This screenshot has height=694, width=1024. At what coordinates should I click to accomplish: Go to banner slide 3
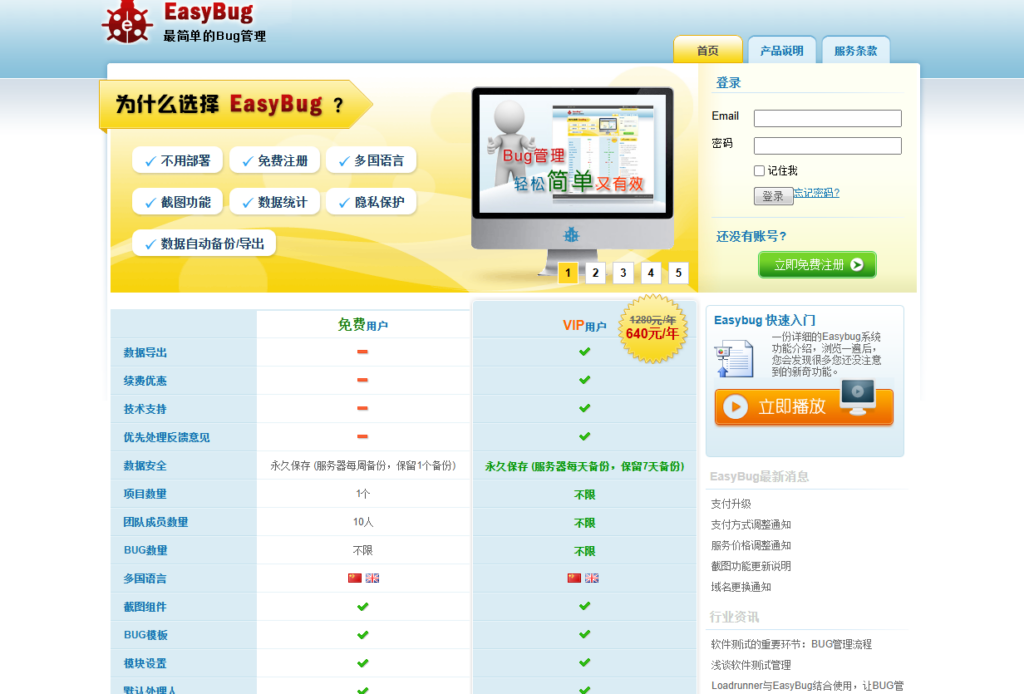click(623, 273)
